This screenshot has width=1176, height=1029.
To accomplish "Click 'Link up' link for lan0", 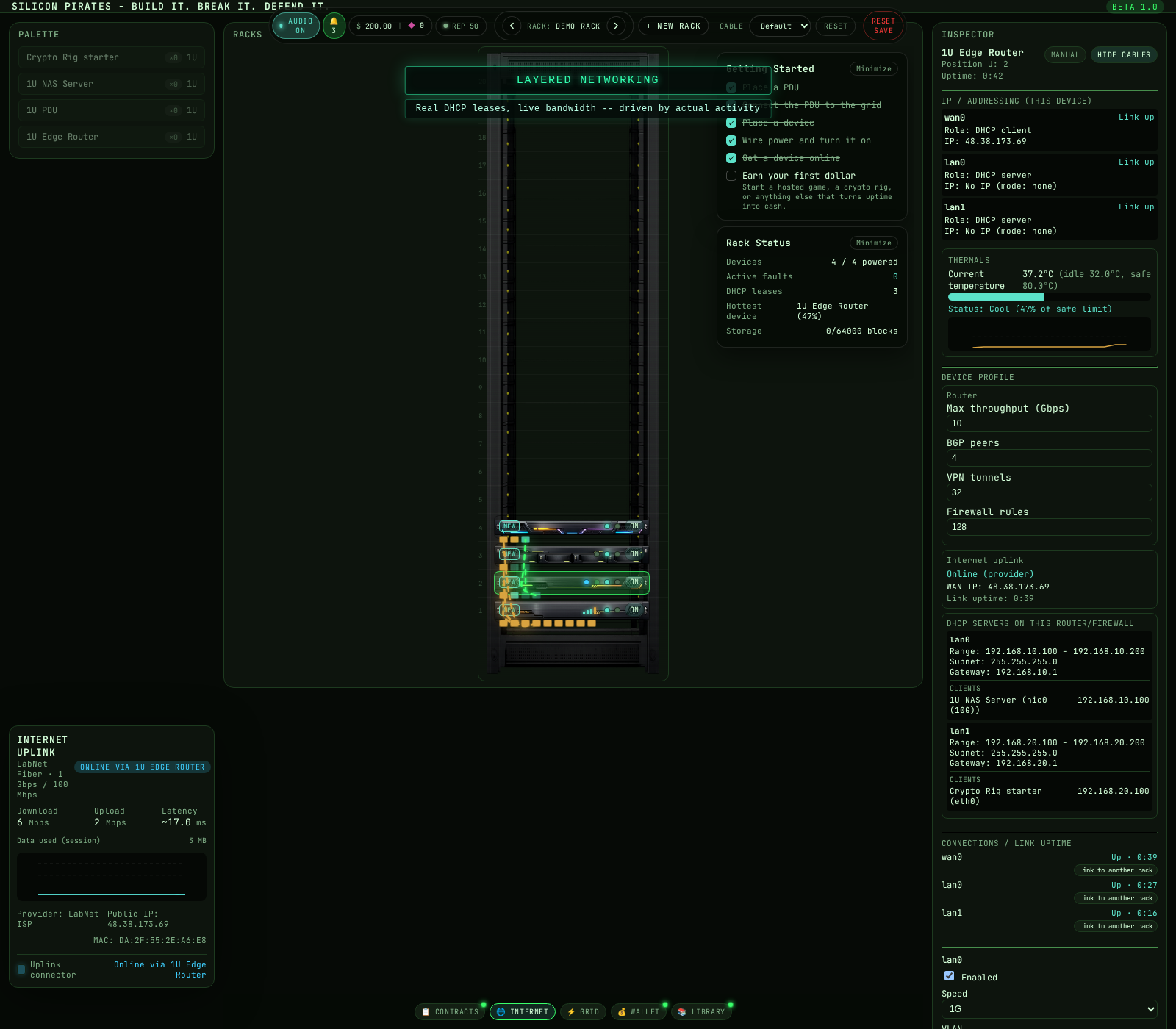I will tap(1136, 162).
